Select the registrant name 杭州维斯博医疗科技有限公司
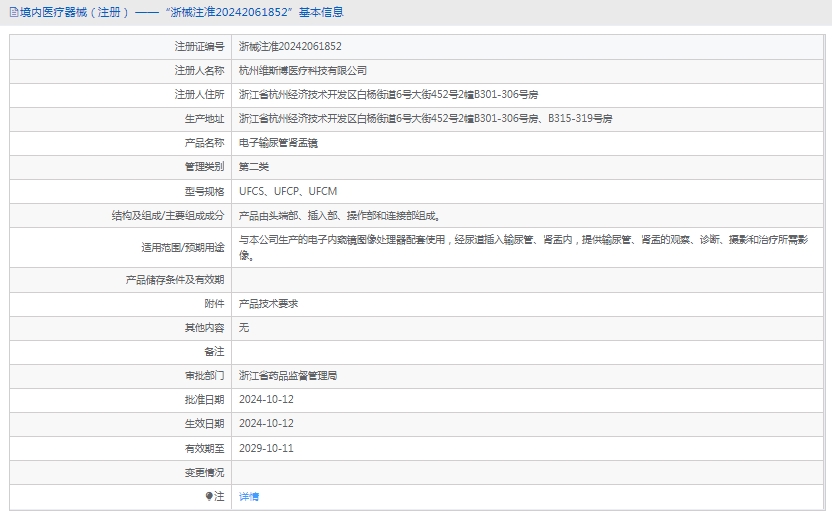The image size is (832, 519). tap(303, 70)
